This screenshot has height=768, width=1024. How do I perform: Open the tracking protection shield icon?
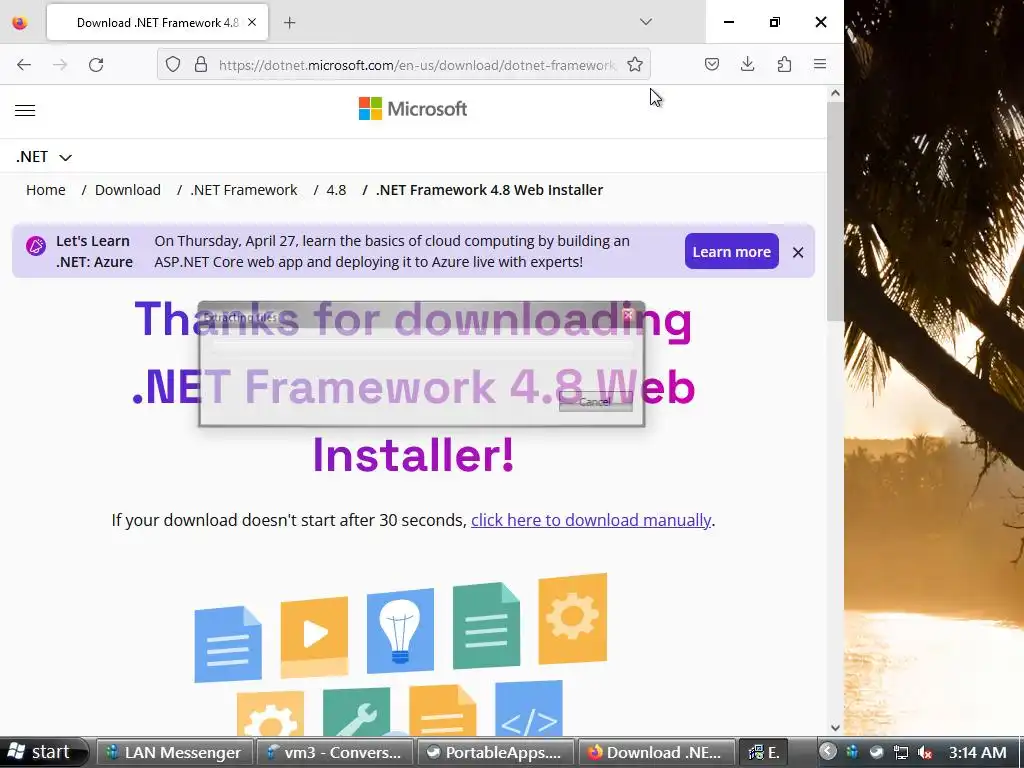(172, 65)
